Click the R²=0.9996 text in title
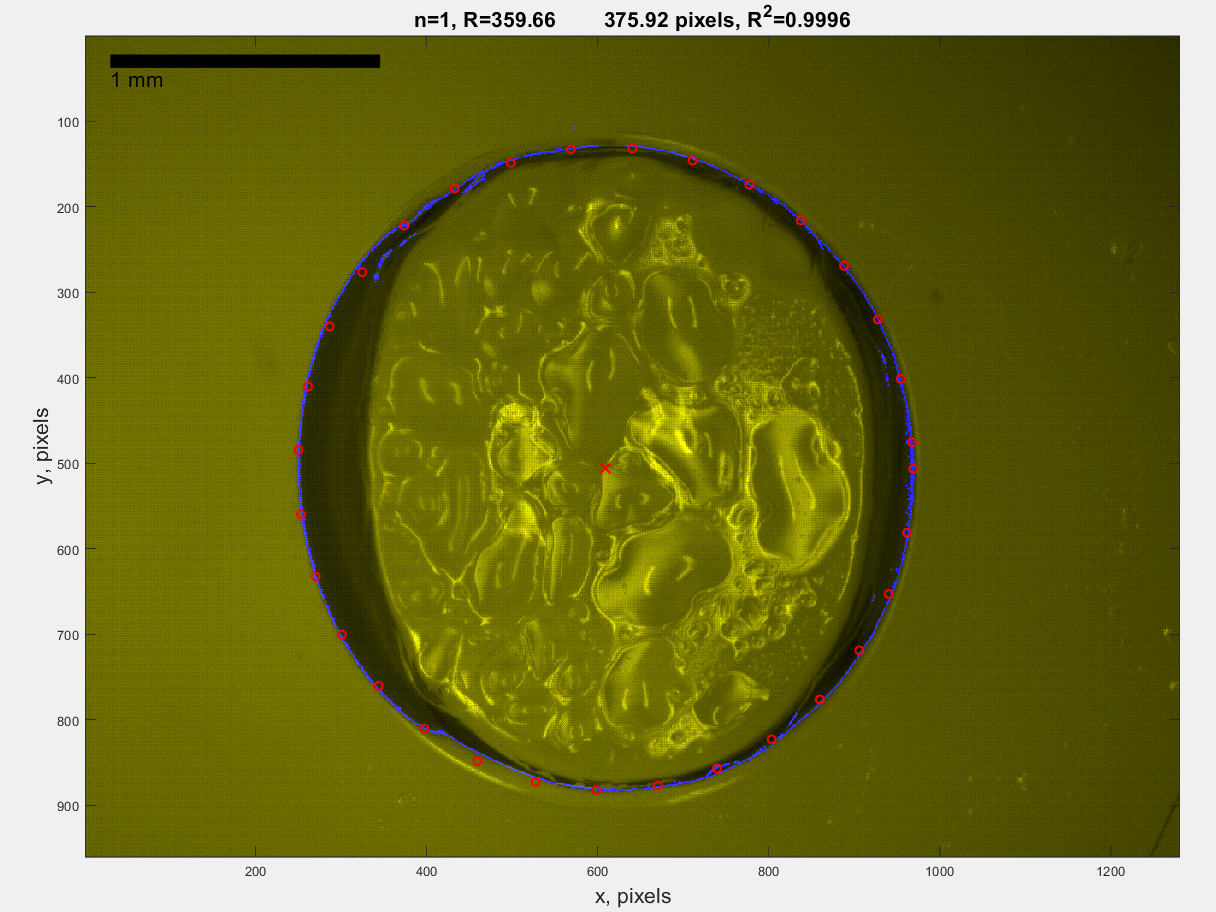The width and height of the screenshot is (1216, 912). 793,19
